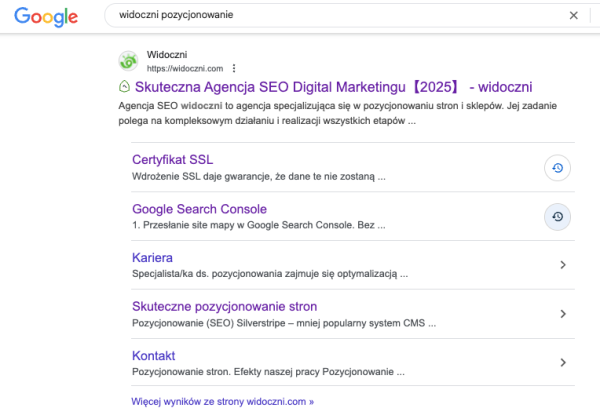The height and width of the screenshot is (419, 600).
Task: Click the https://widoczni.com URL text
Action: click(x=185, y=68)
